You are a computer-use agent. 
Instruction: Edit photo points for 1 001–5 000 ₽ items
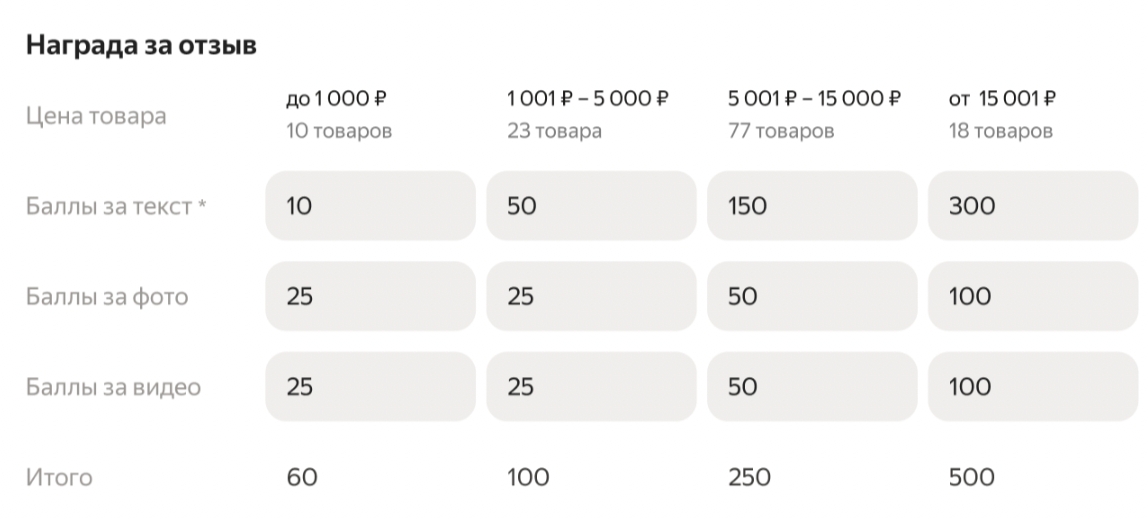pyautogui.click(x=590, y=296)
